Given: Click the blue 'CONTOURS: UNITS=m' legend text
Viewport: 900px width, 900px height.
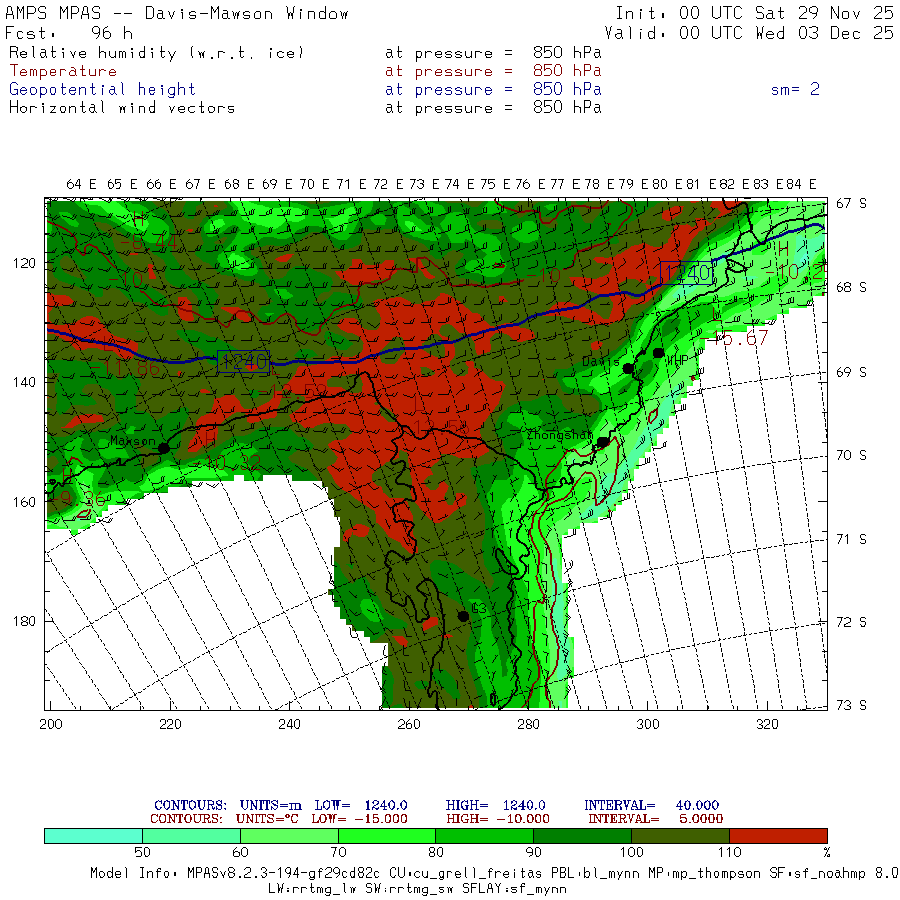Looking at the screenshot, I should coord(227,805).
